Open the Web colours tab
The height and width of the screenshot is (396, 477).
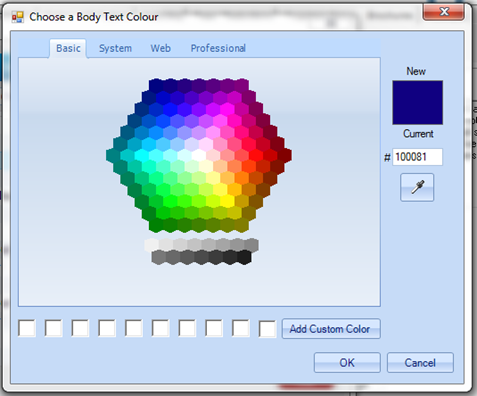(x=160, y=48)
